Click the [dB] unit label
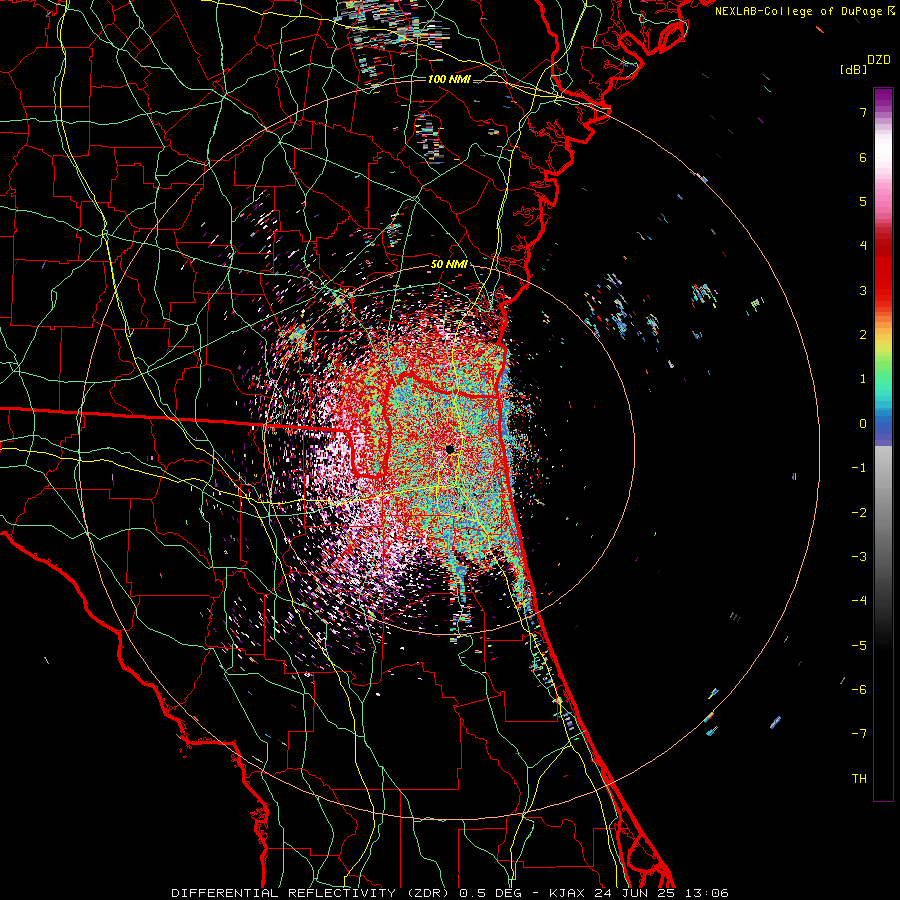 pos(853,69)
